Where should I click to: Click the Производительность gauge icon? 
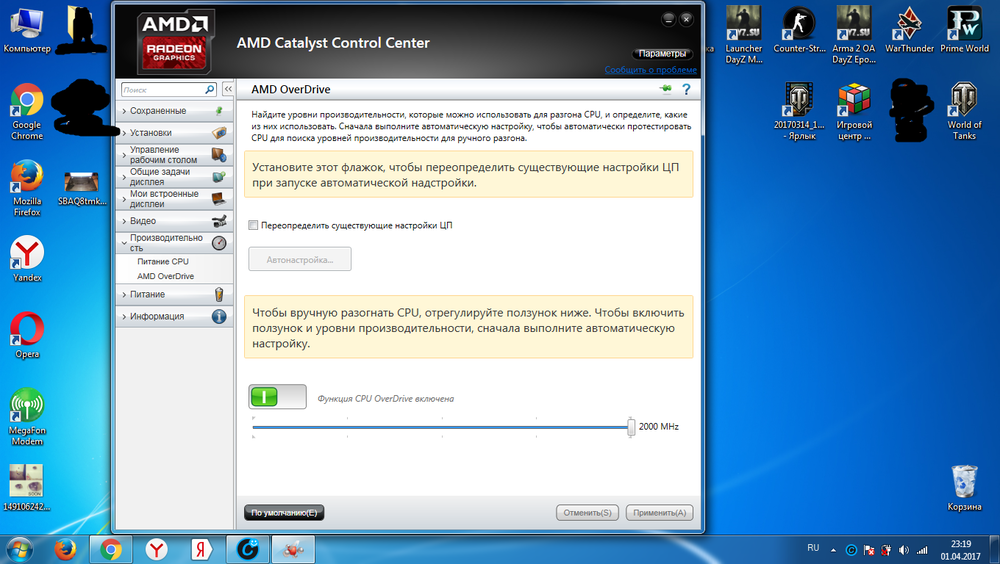pos(219,243)
